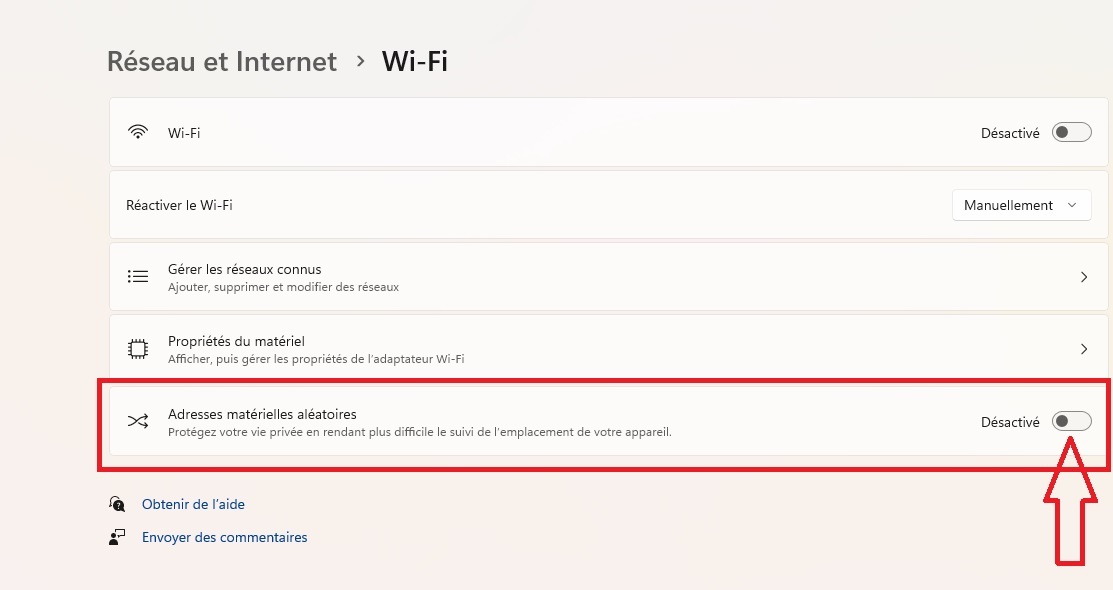The image size is (1113, 590).
Task: Click the random addresses shuffle icon
Action: (138, 421)
